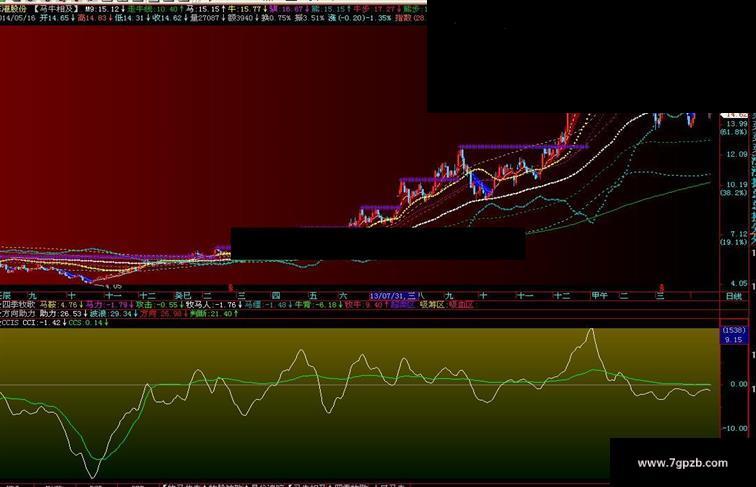The image size is (756, 487).
Task: Select the 13/07/31,三 highlighted date marker
Action: point(393,296)
